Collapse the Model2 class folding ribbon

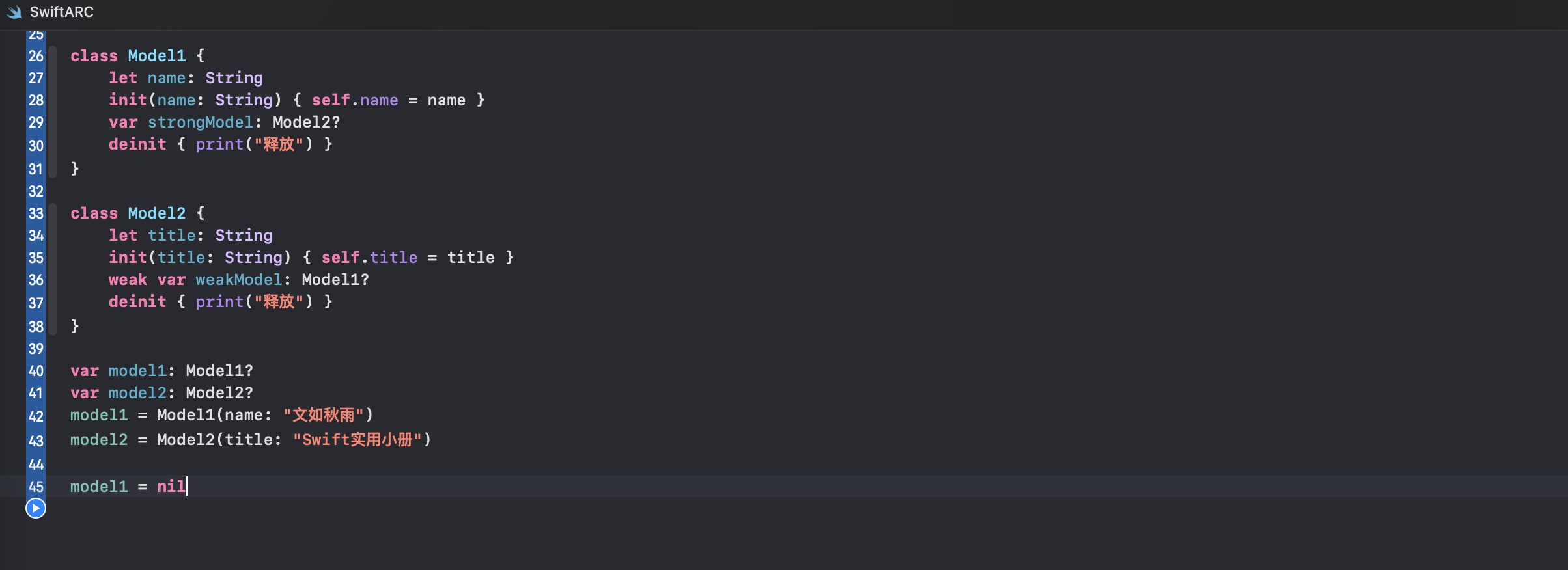[53, 269]
